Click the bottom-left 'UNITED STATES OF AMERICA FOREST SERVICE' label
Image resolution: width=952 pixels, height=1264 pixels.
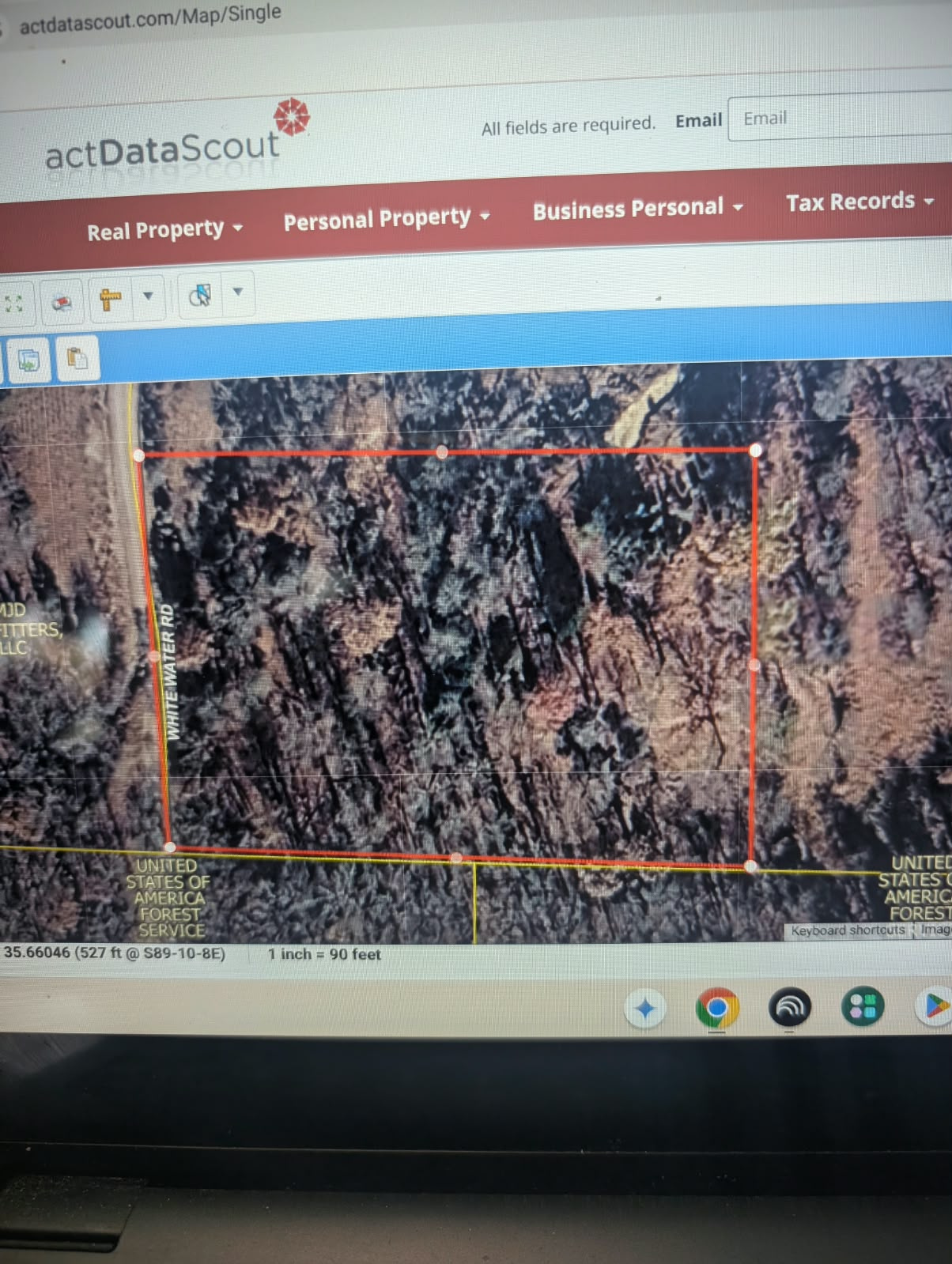[168, 898]
